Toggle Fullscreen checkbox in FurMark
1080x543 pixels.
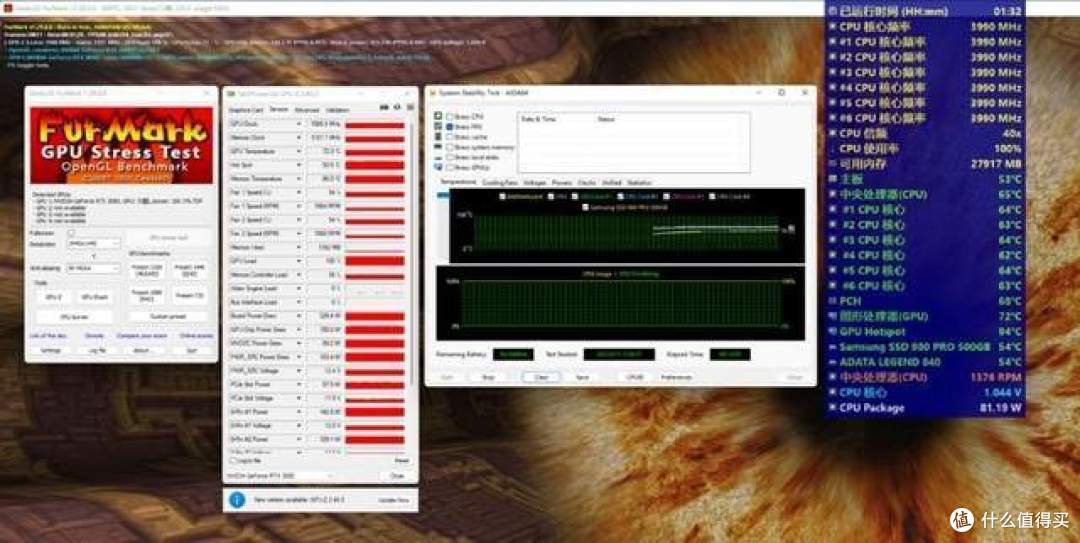(70, 233)
